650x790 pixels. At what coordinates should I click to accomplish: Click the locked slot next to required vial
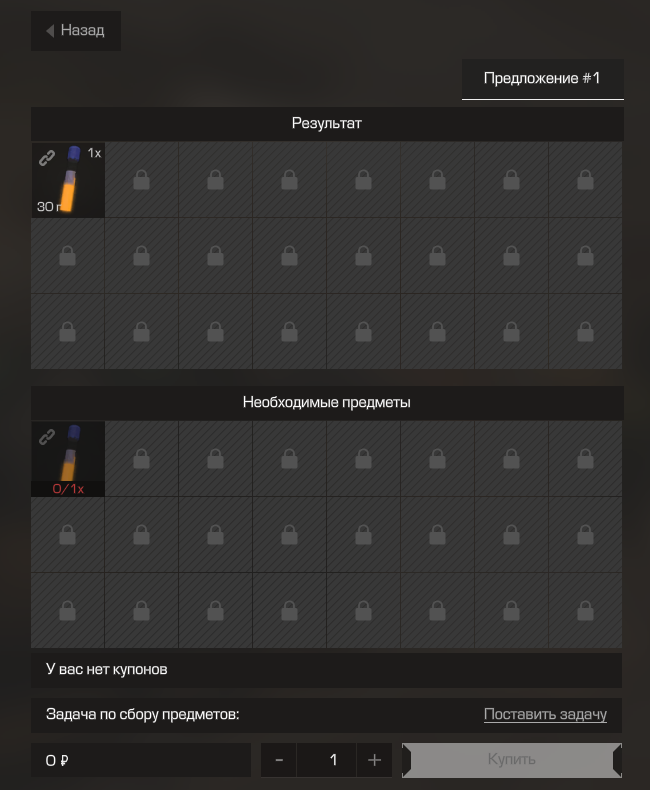tap(142, 459)
